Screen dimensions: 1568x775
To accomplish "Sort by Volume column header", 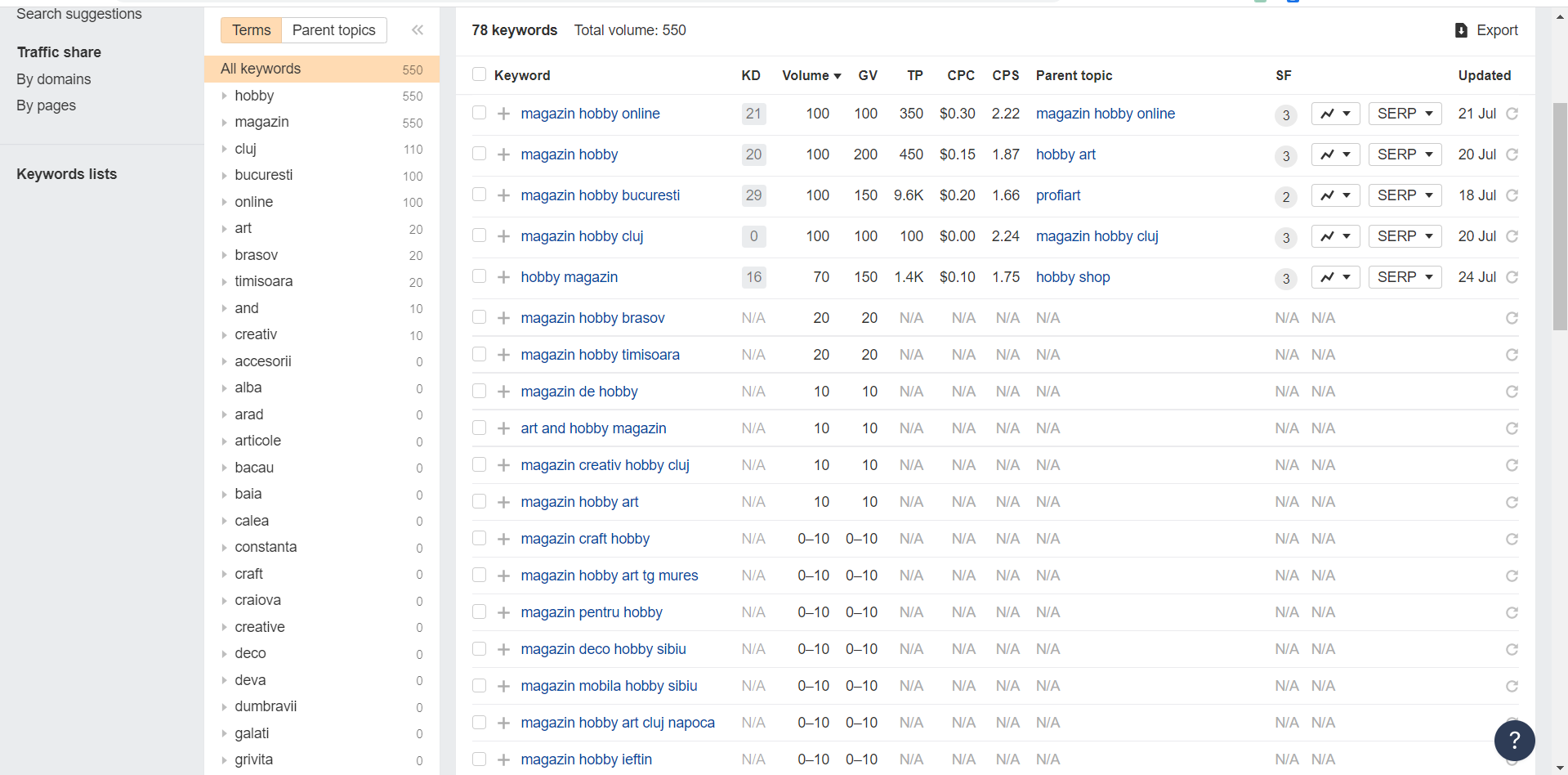I will (x=811, y=75).
